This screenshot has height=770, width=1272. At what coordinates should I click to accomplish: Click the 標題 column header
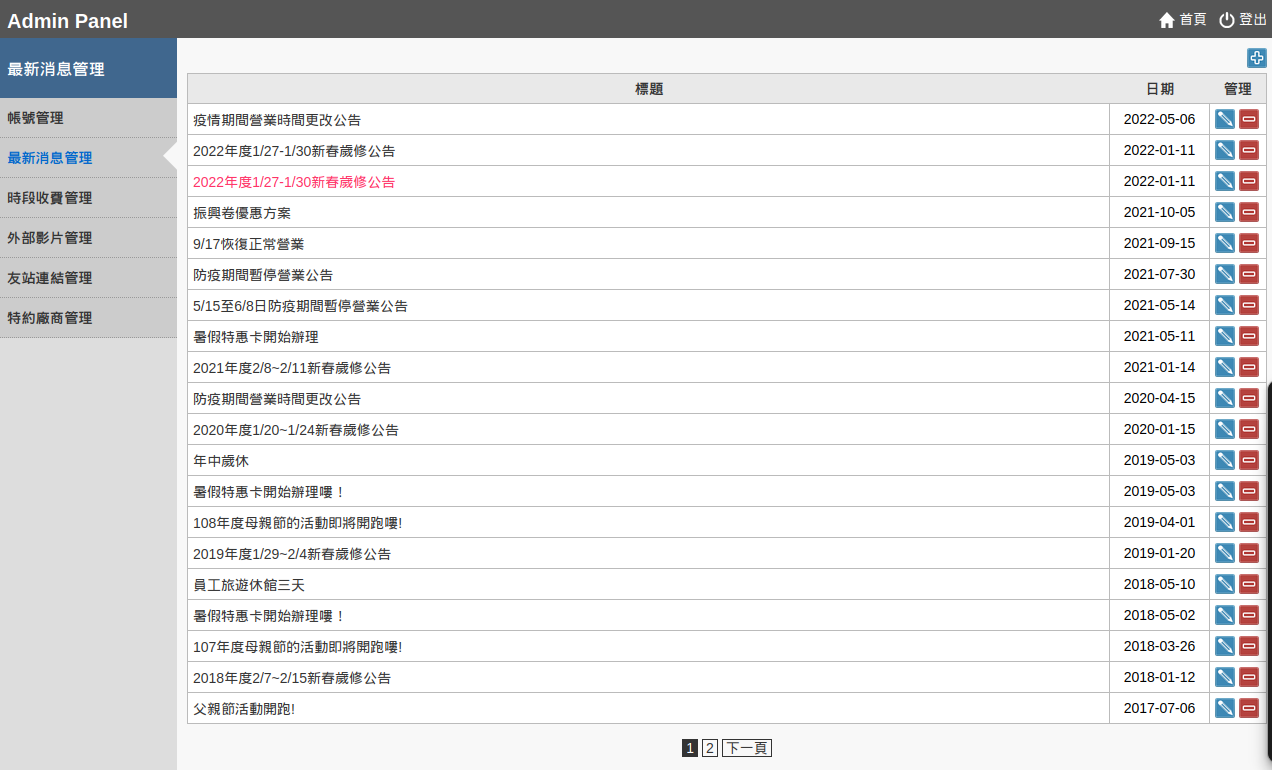click(649, 89)
